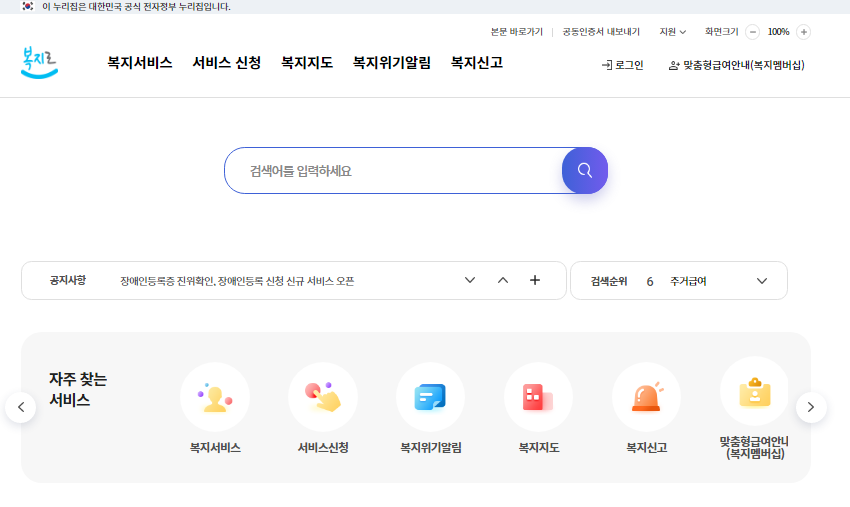Open the 복지서비스 main menu

coord(140,63)
